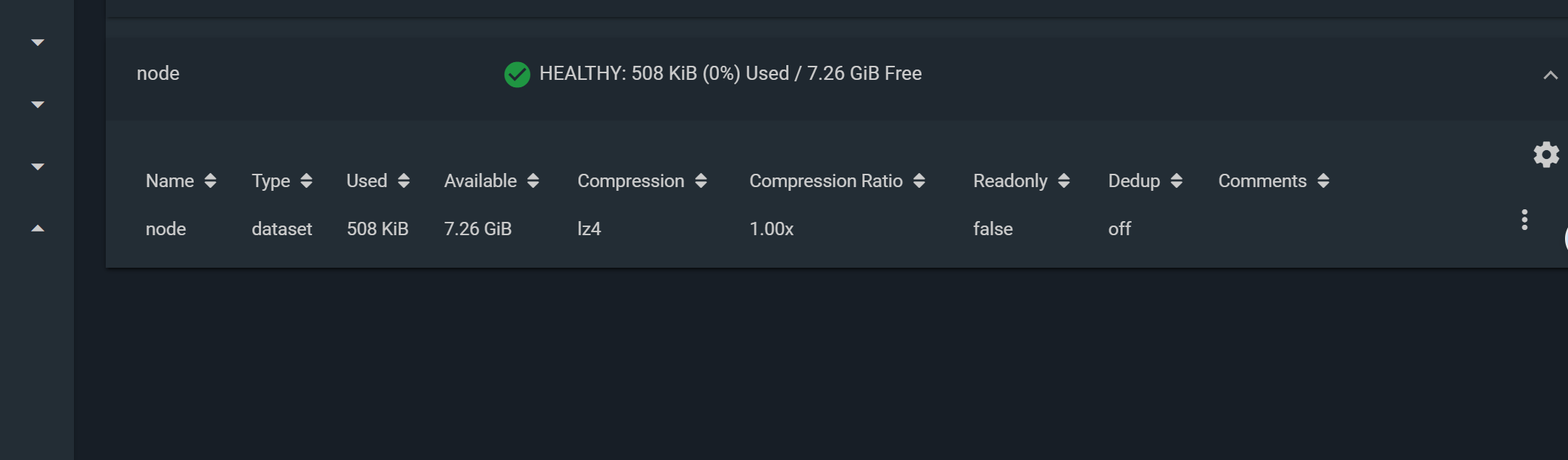Sort by Available column arrows

(533, 181)
